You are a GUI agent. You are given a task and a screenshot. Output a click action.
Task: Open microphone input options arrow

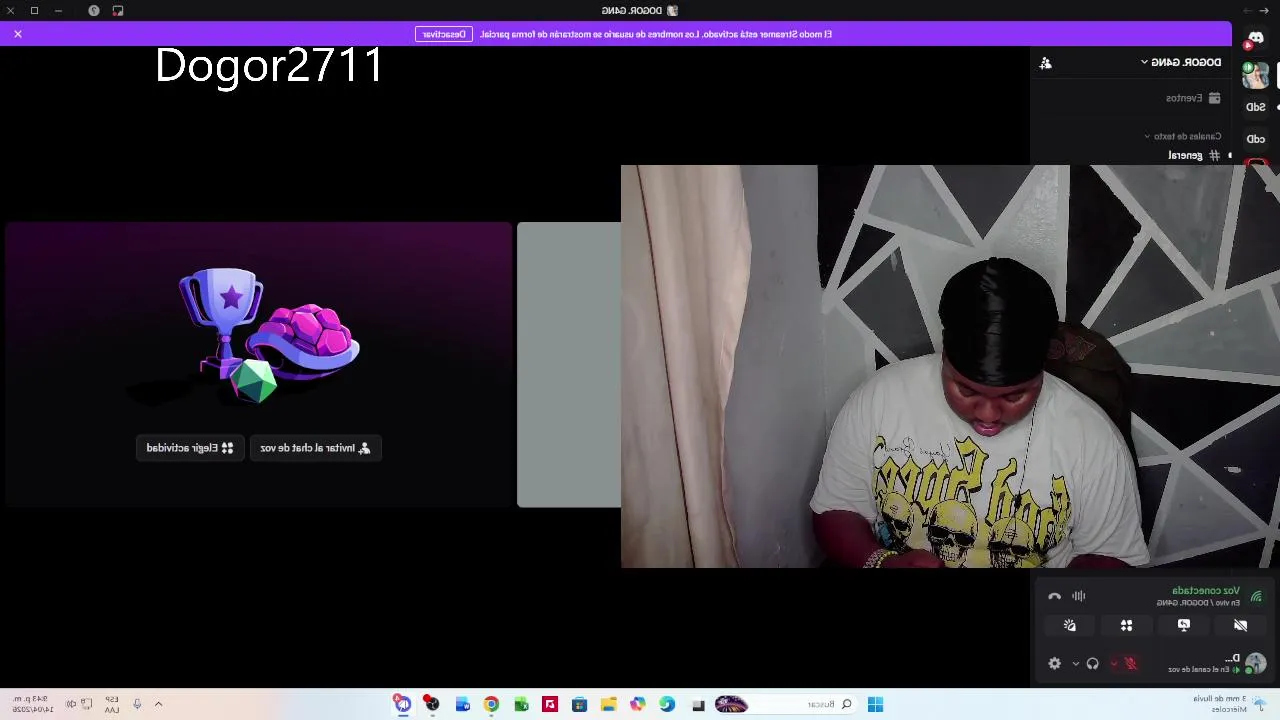1114,663
